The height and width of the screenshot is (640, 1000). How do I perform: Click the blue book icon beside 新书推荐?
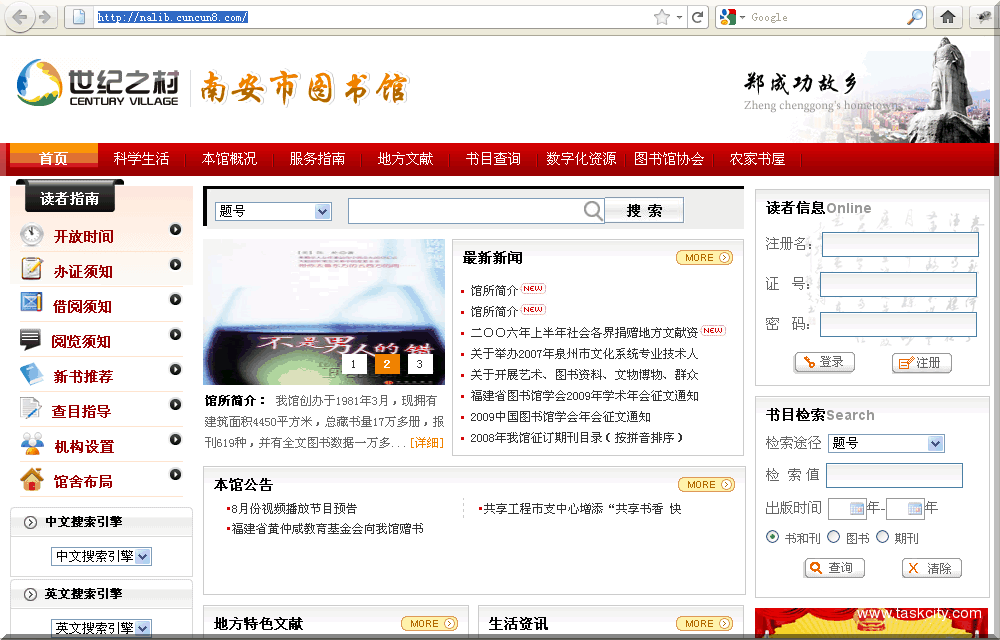[x=32, y=375]
